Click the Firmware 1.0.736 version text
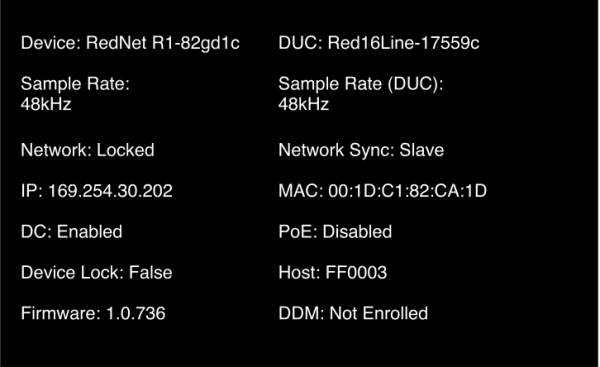 [x=93, y=313]
